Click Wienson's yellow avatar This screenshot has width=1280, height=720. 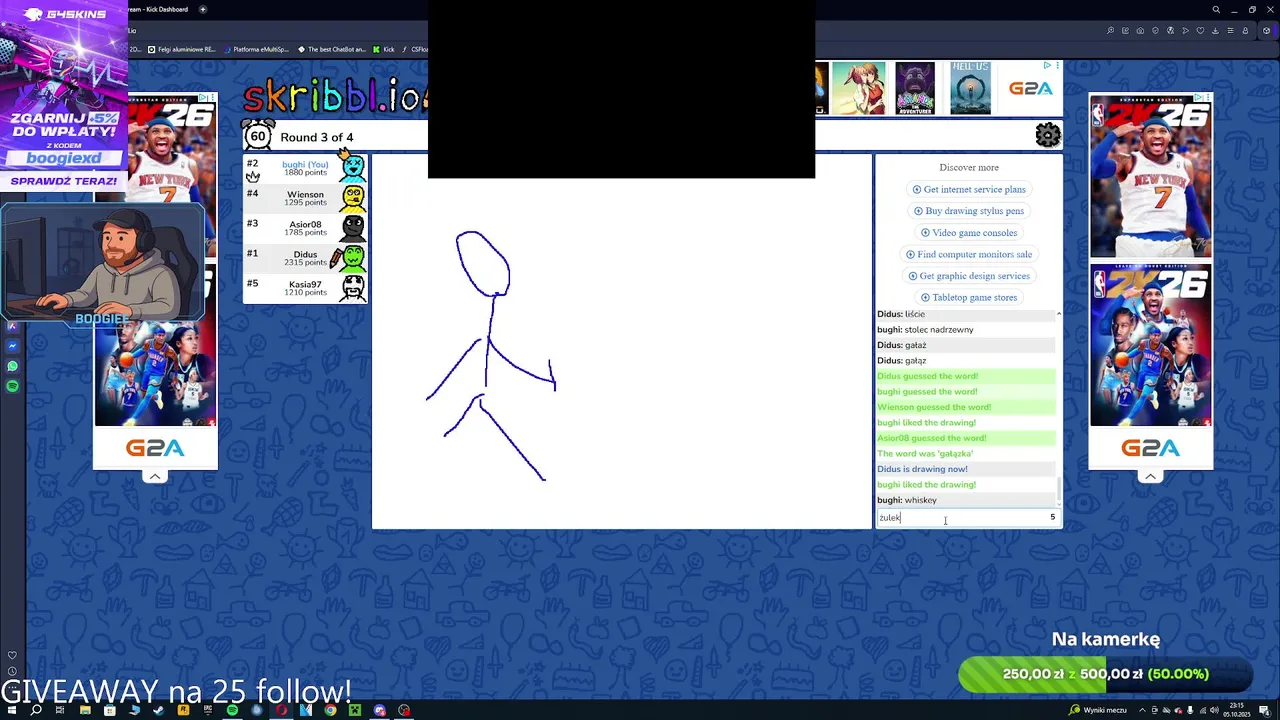point(353,198)
